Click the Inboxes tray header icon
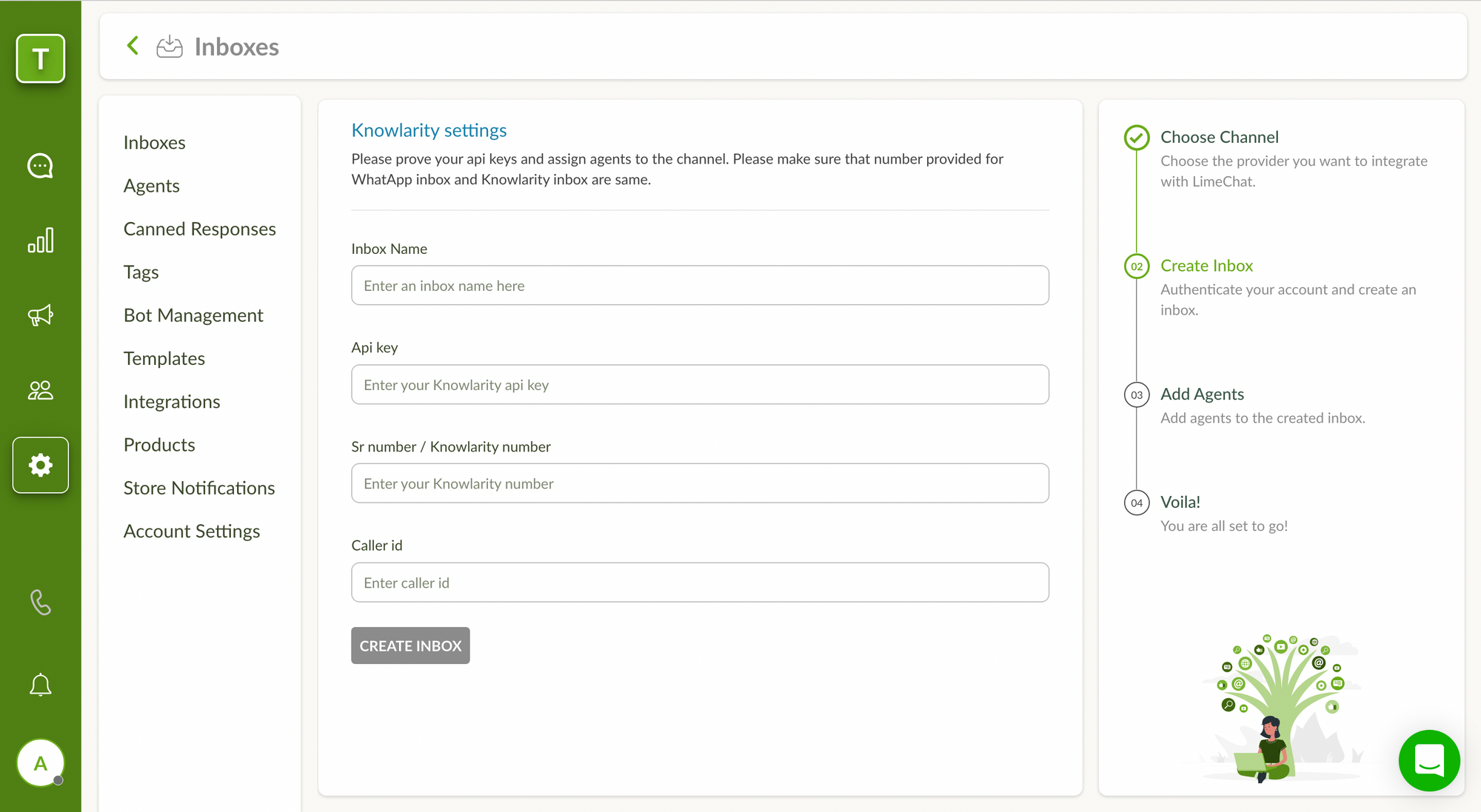The width and height of the screenshot is (1481, 812). pos(170,47)
